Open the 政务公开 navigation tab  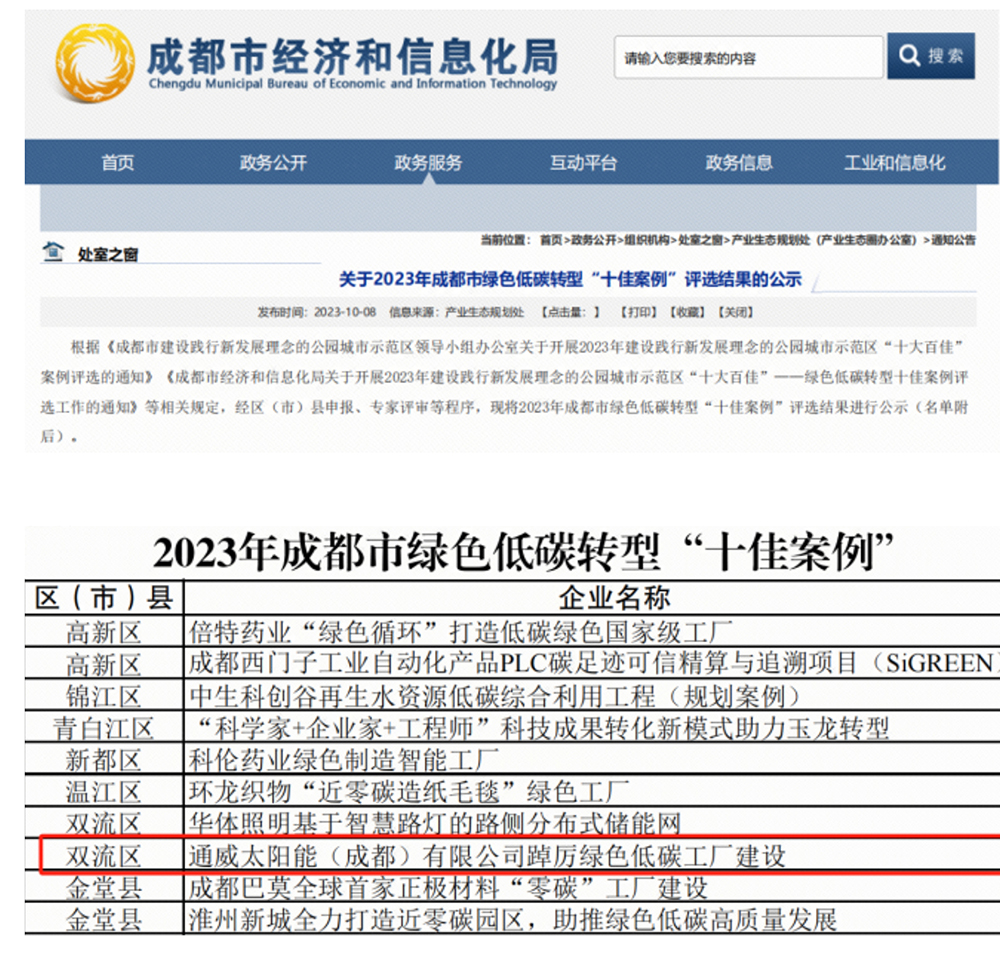pos(273,163)
